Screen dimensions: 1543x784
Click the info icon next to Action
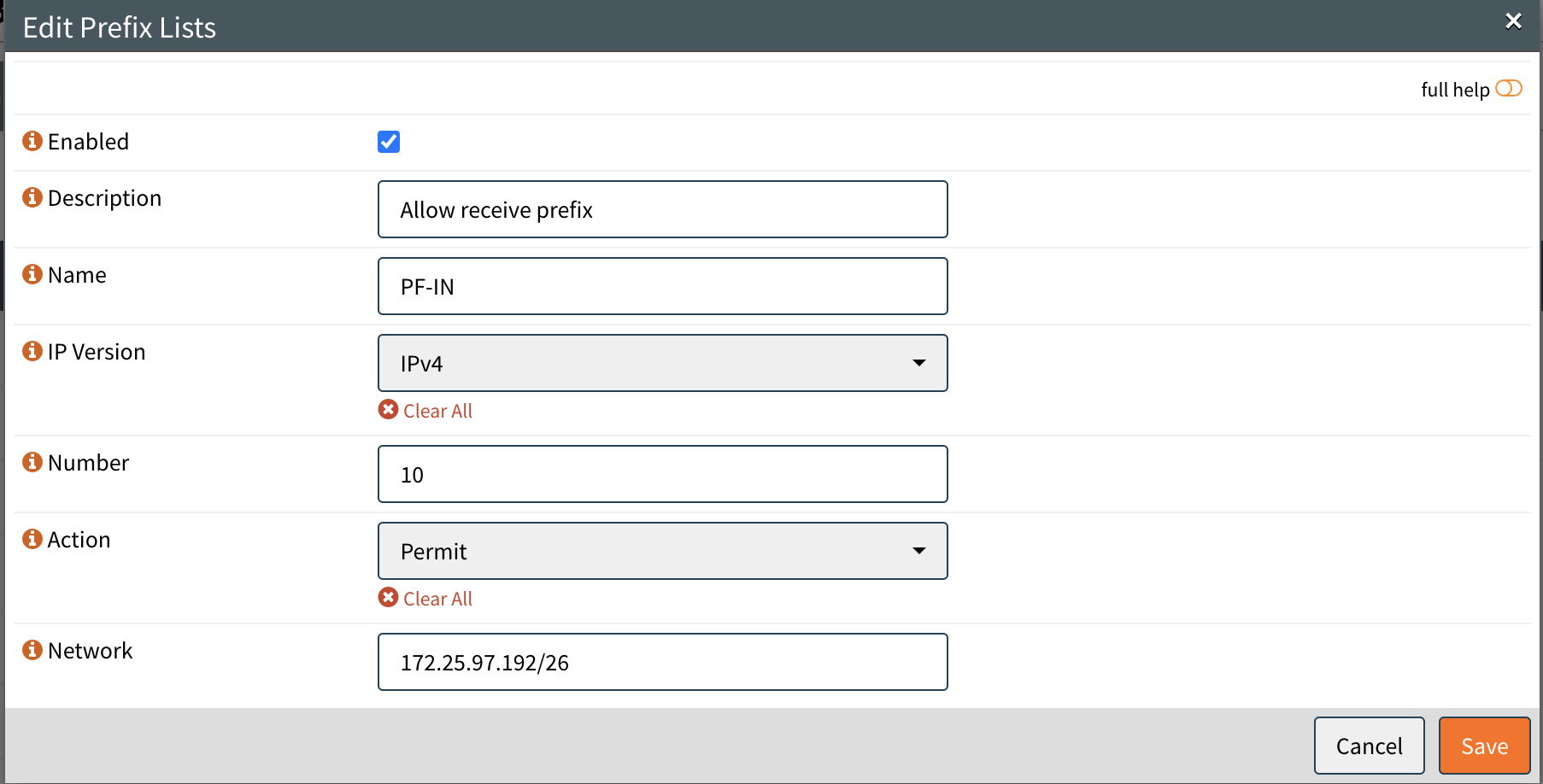tap(32, 539)
